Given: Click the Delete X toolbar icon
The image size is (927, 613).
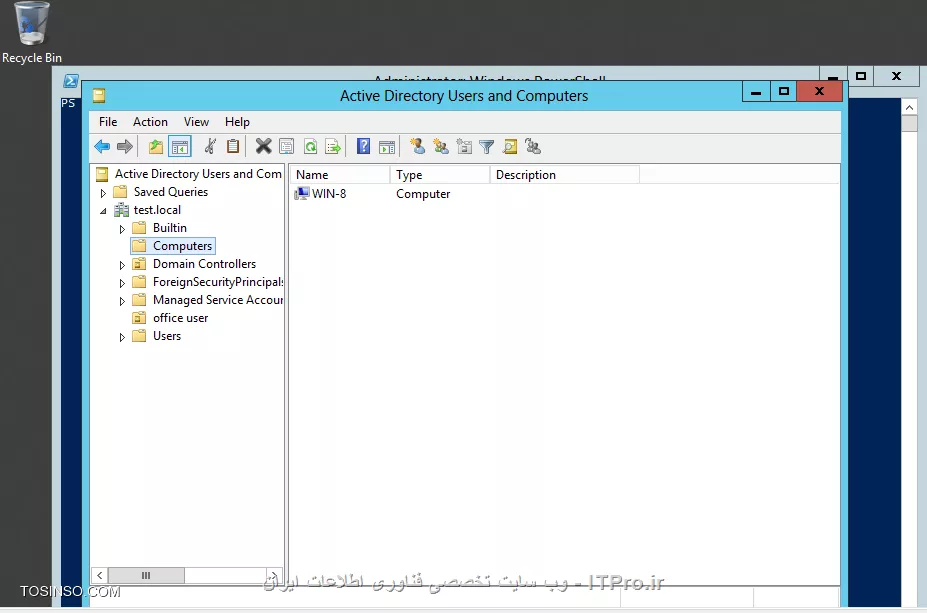Looking at the screenshot, I should pyautogui.click(x=263, y=146).
